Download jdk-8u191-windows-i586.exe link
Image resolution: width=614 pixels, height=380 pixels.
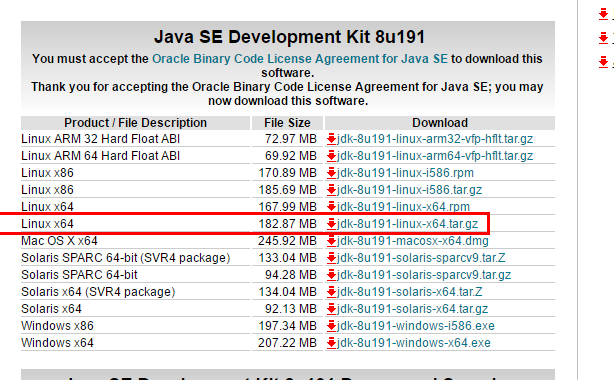(415, 326)
